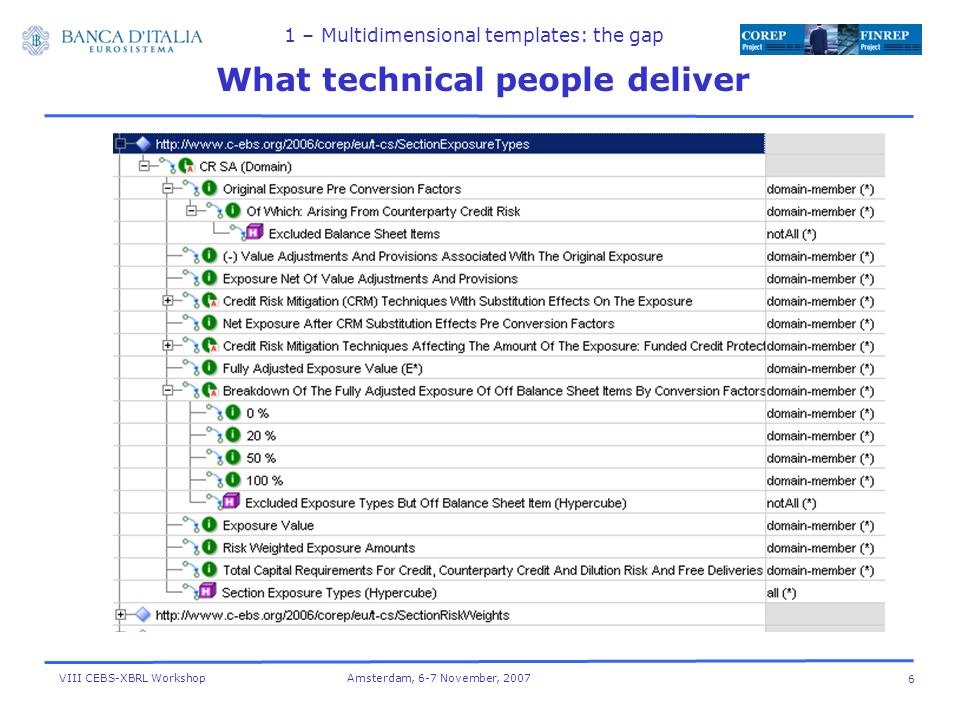Viewport: 960px width, 720px height.
Task: Click the Banca d'Italia Eurosistema logo
Action: click(x=111, y=40)
